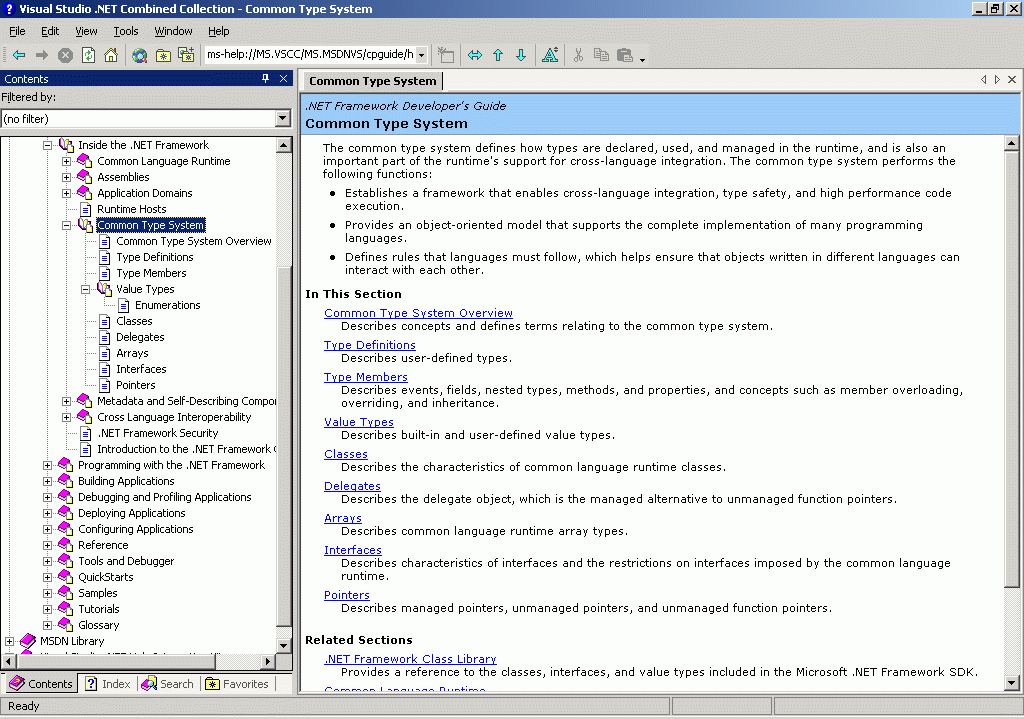
Task: Open the View menu
Action: pos(86,31)
